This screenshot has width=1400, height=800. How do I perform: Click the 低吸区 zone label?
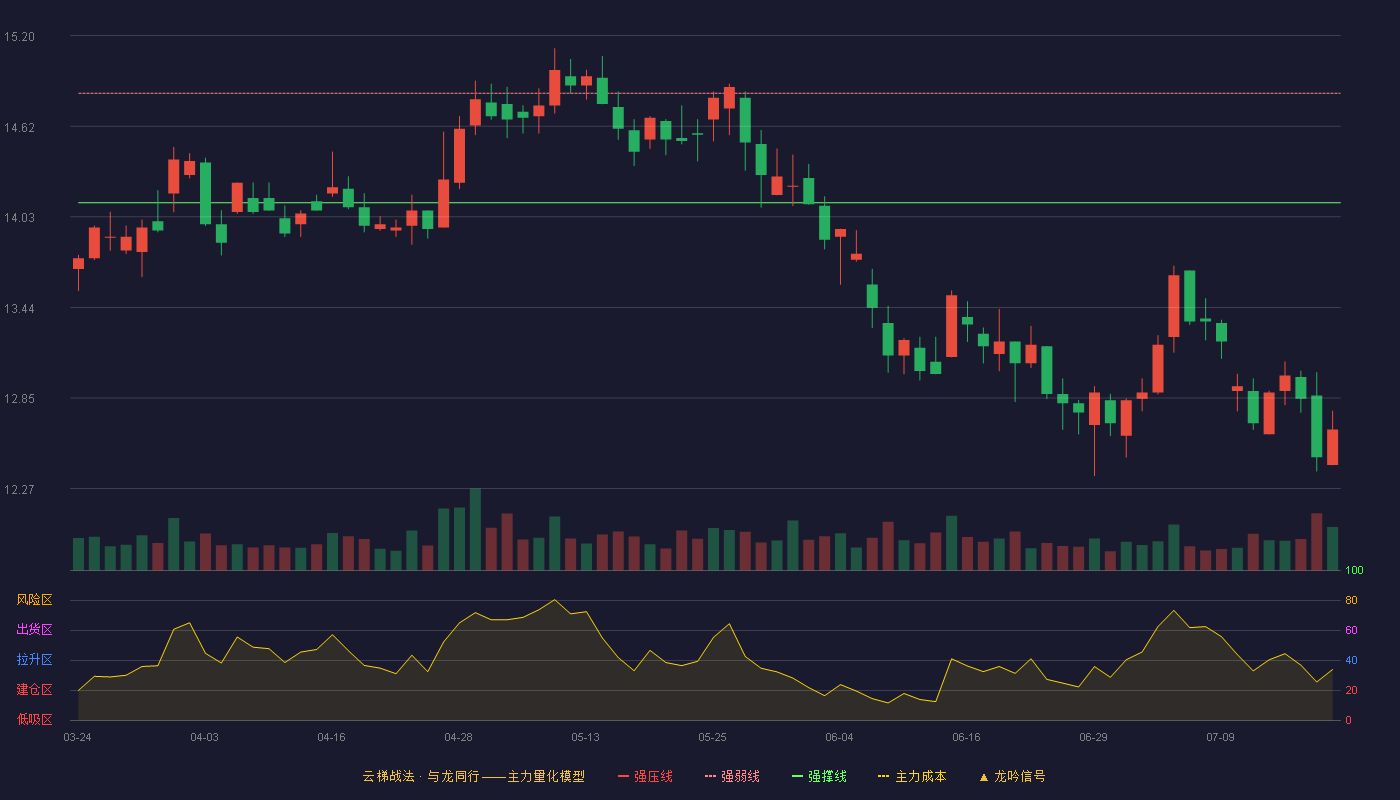(x=34, y=720)
